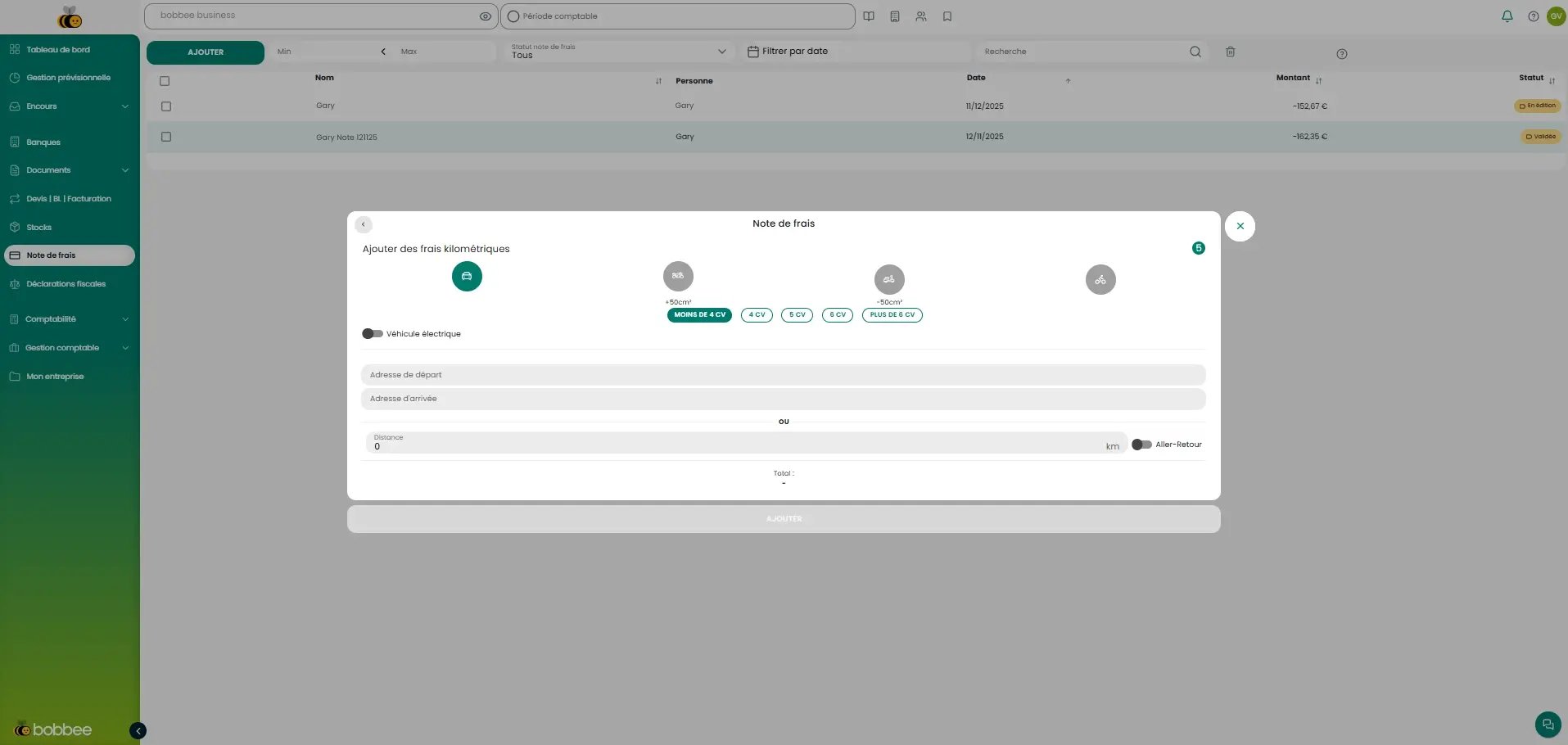Viewport: 1568px width, 745px height.
Task: Open the notifications bell
Action: coord(1507,16)
